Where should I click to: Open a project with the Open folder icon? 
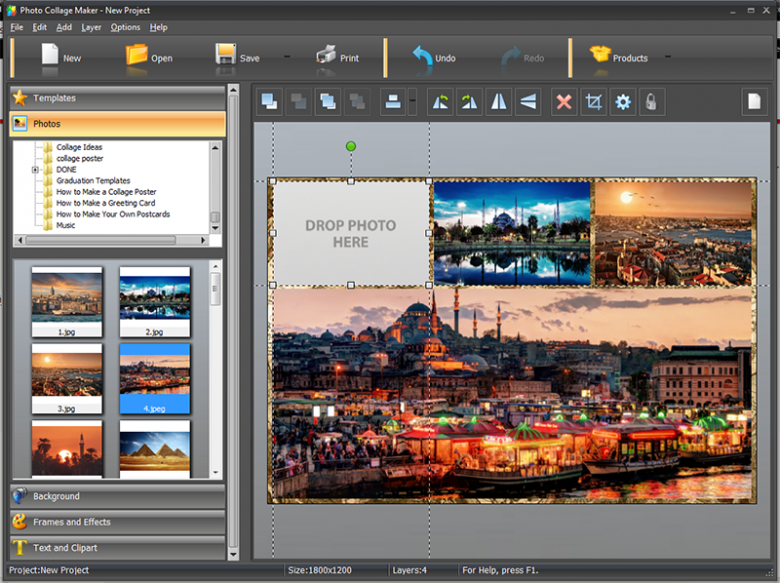point(137,54)
